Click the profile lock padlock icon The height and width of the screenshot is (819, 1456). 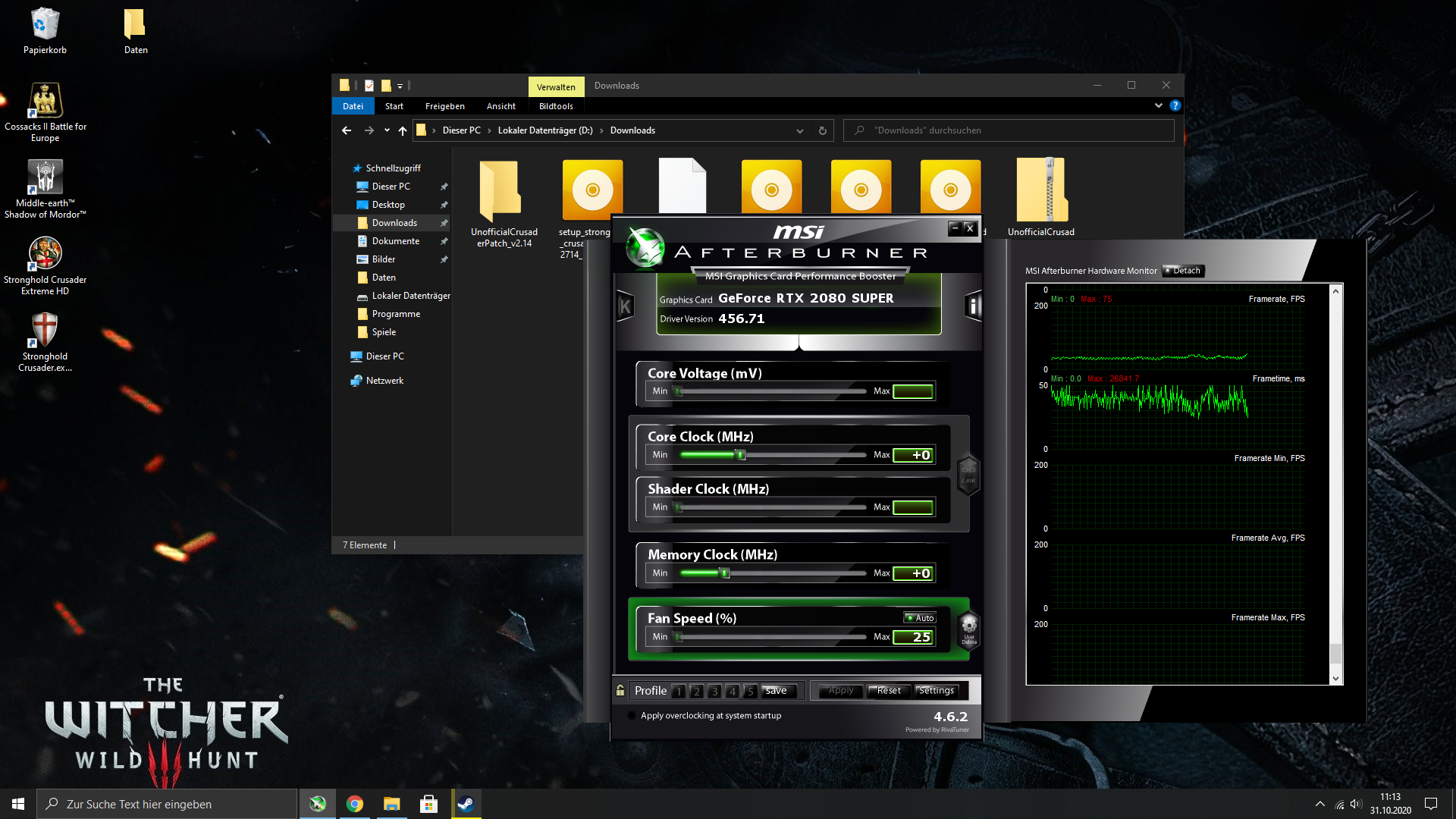[x=620, y=691]
